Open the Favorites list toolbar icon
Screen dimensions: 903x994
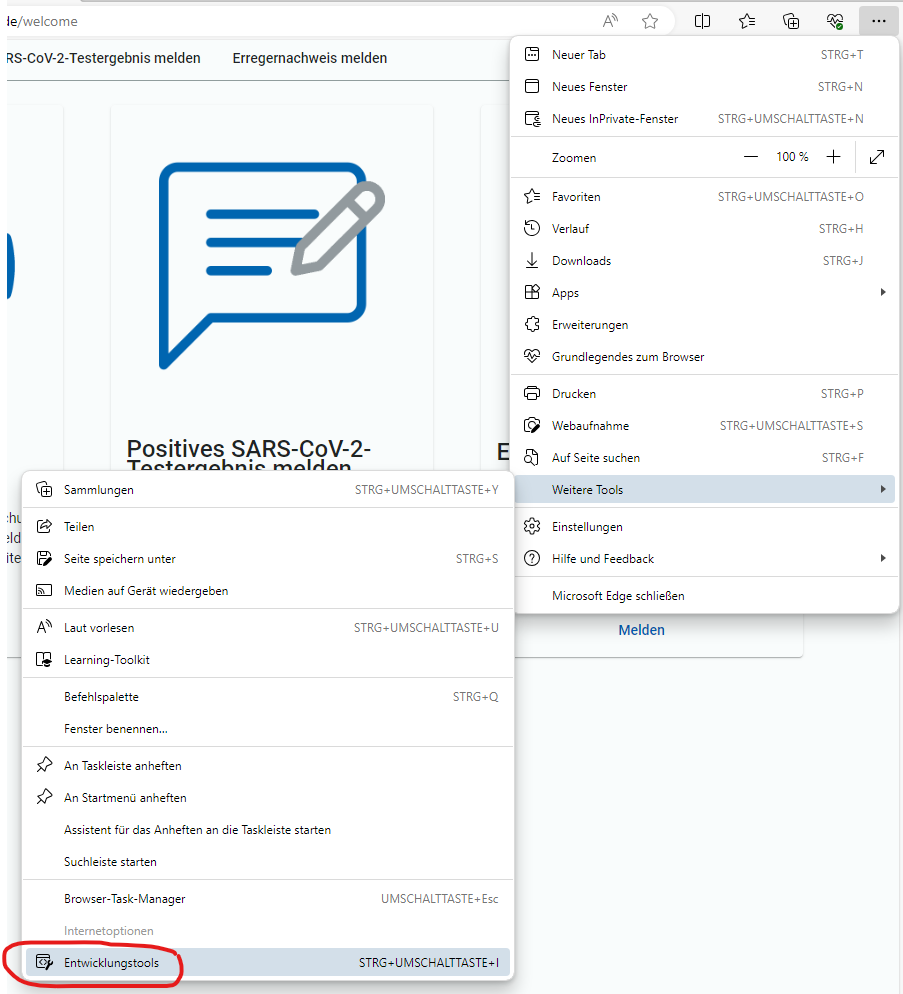point(747,21)
